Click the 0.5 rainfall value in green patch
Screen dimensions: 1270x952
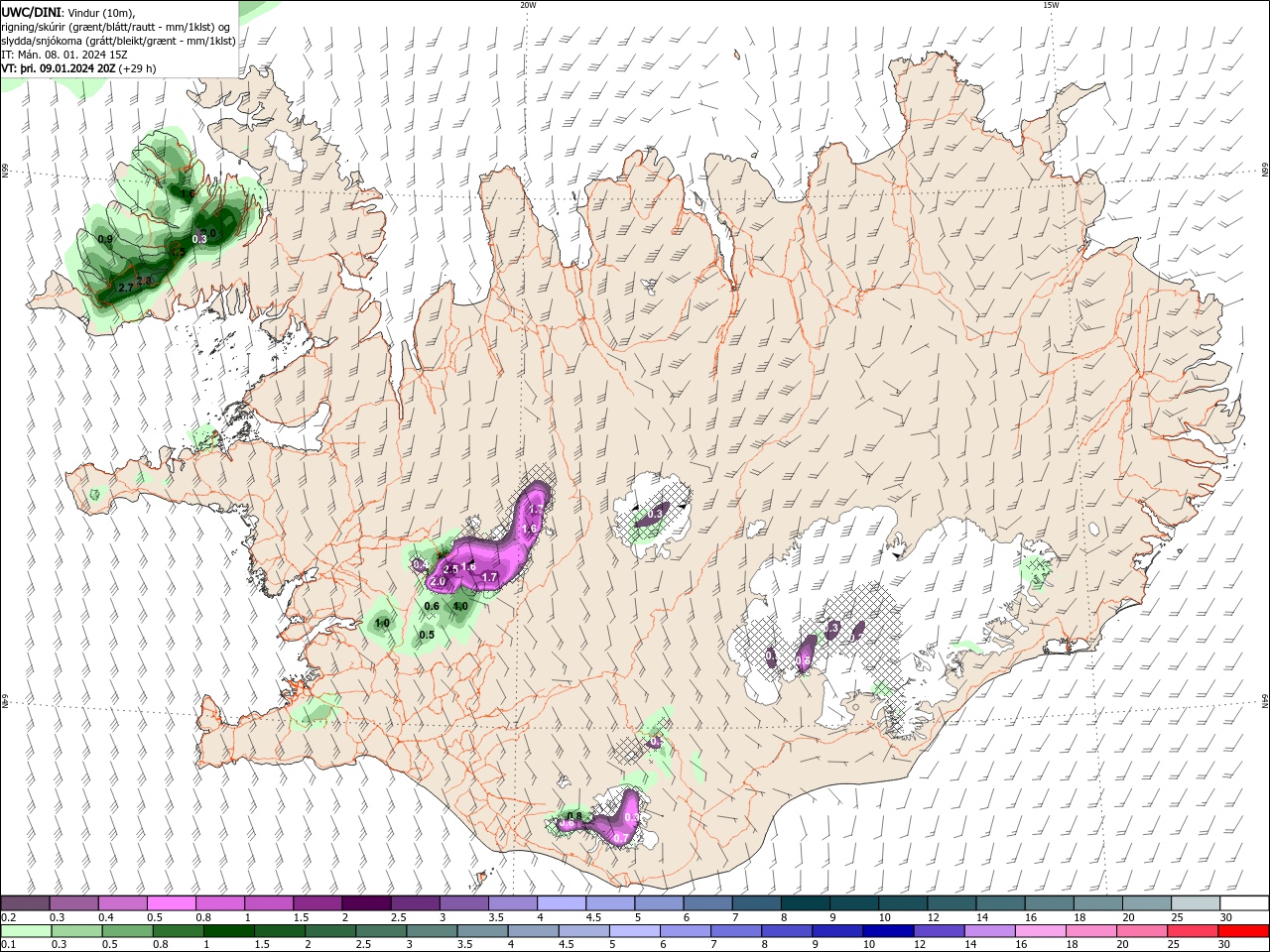coord(427,635)
